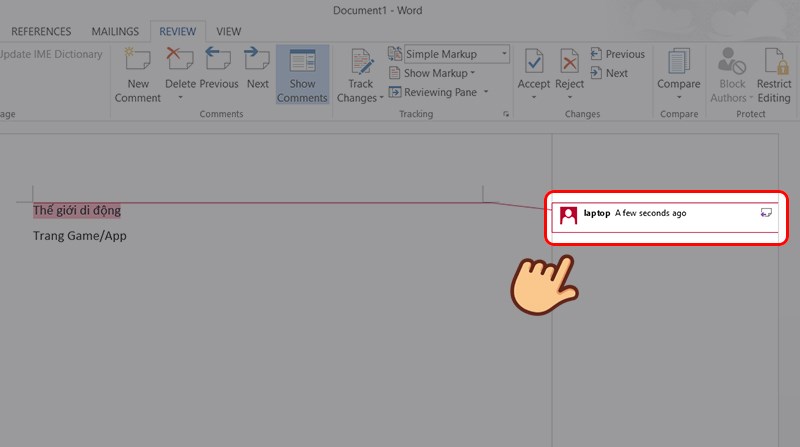Open the Simple Markup combo box
The width and height of the screenshot is (800, 447).
click(457, 54)
